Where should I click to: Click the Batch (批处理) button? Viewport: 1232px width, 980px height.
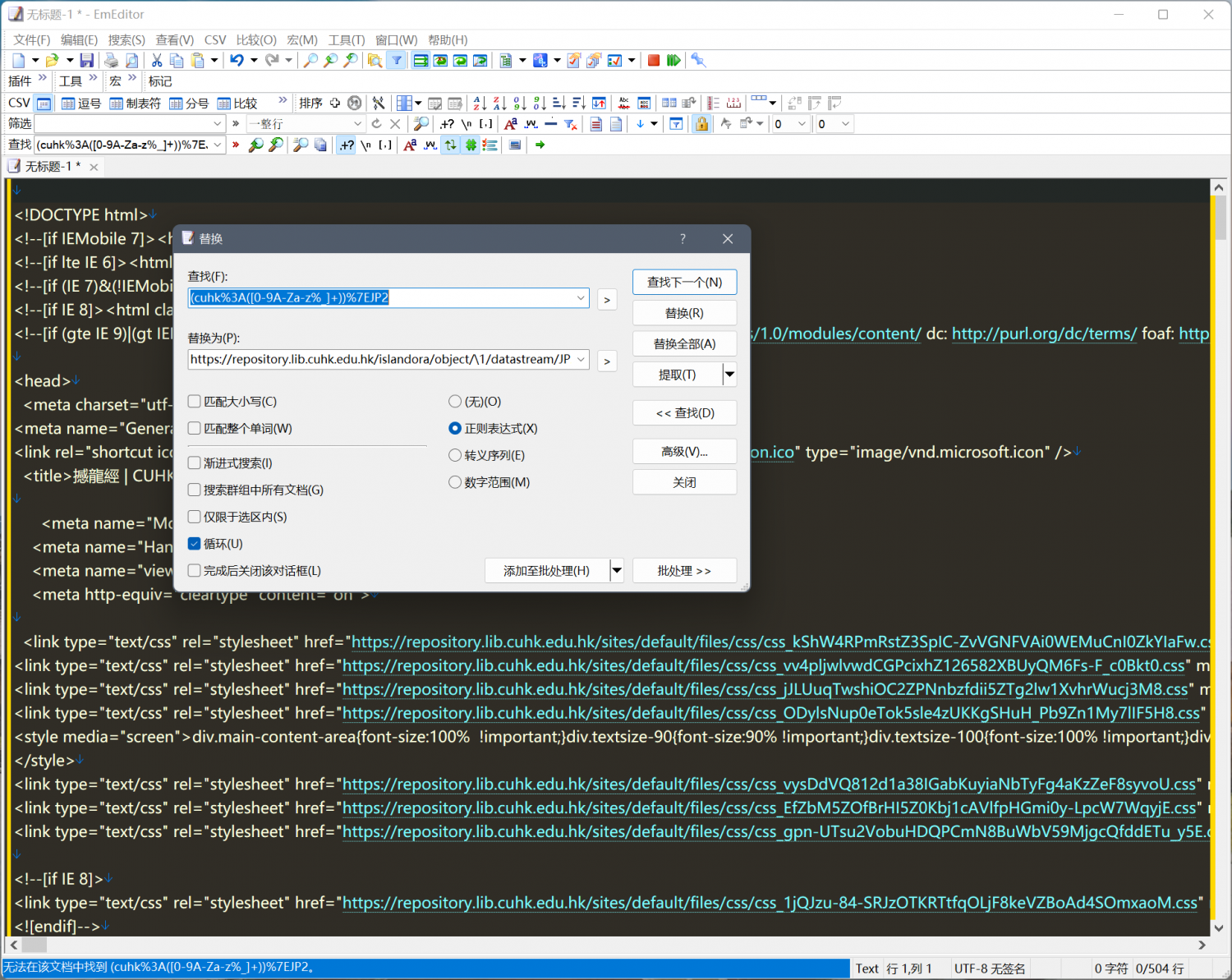pos(684,570)
